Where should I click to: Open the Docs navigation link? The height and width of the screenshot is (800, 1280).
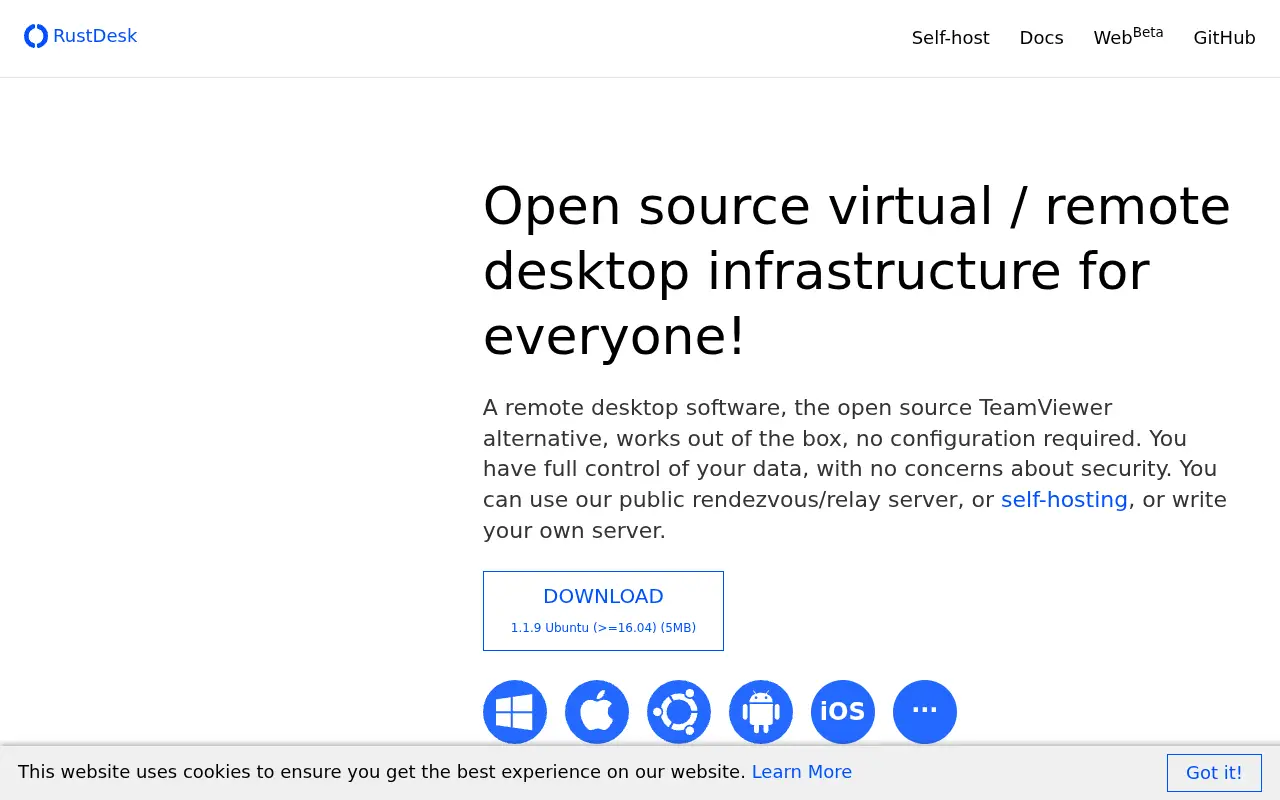[1041, 38]
